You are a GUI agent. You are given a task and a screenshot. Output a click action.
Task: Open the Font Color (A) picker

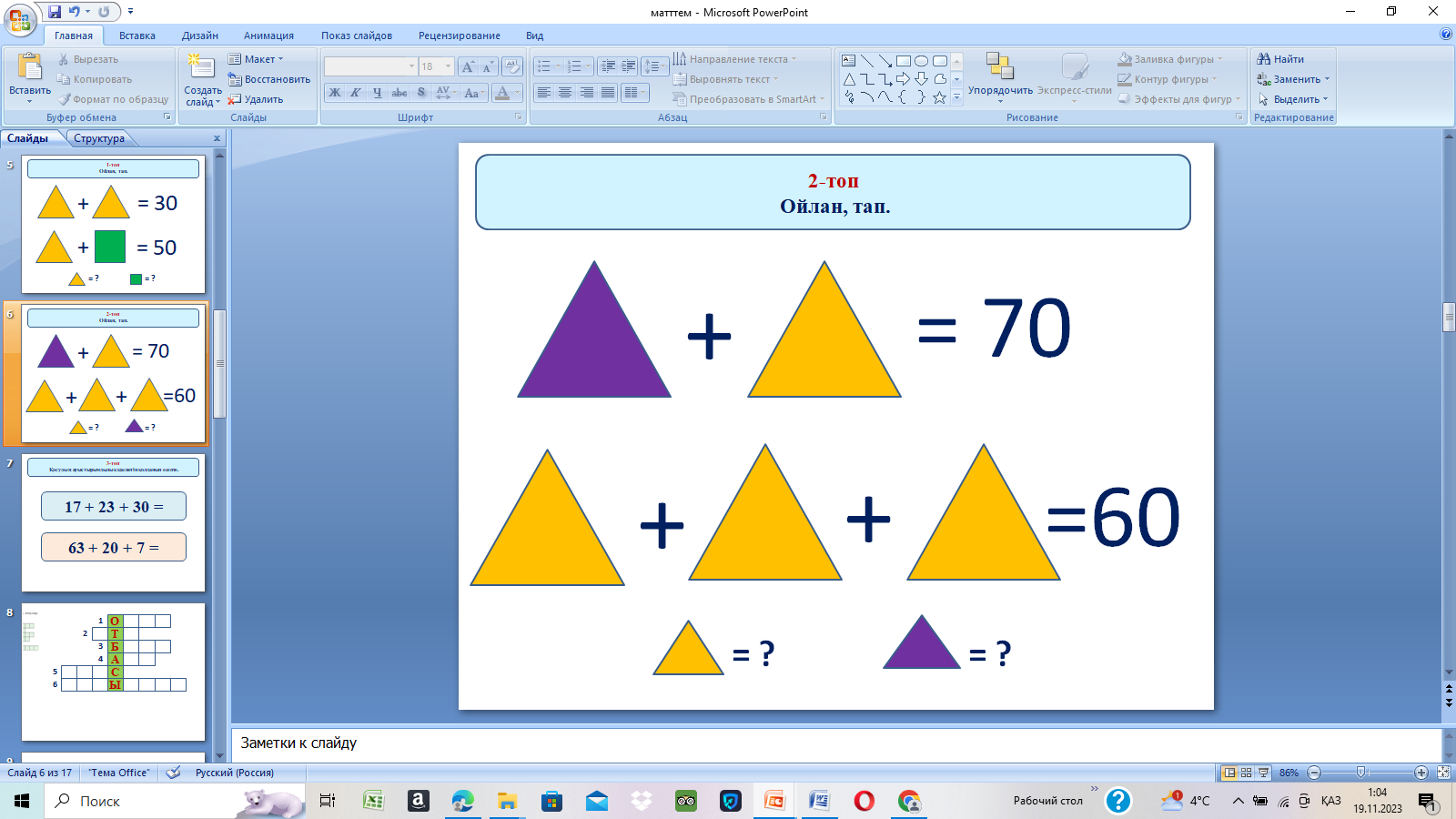pos(502,93)
